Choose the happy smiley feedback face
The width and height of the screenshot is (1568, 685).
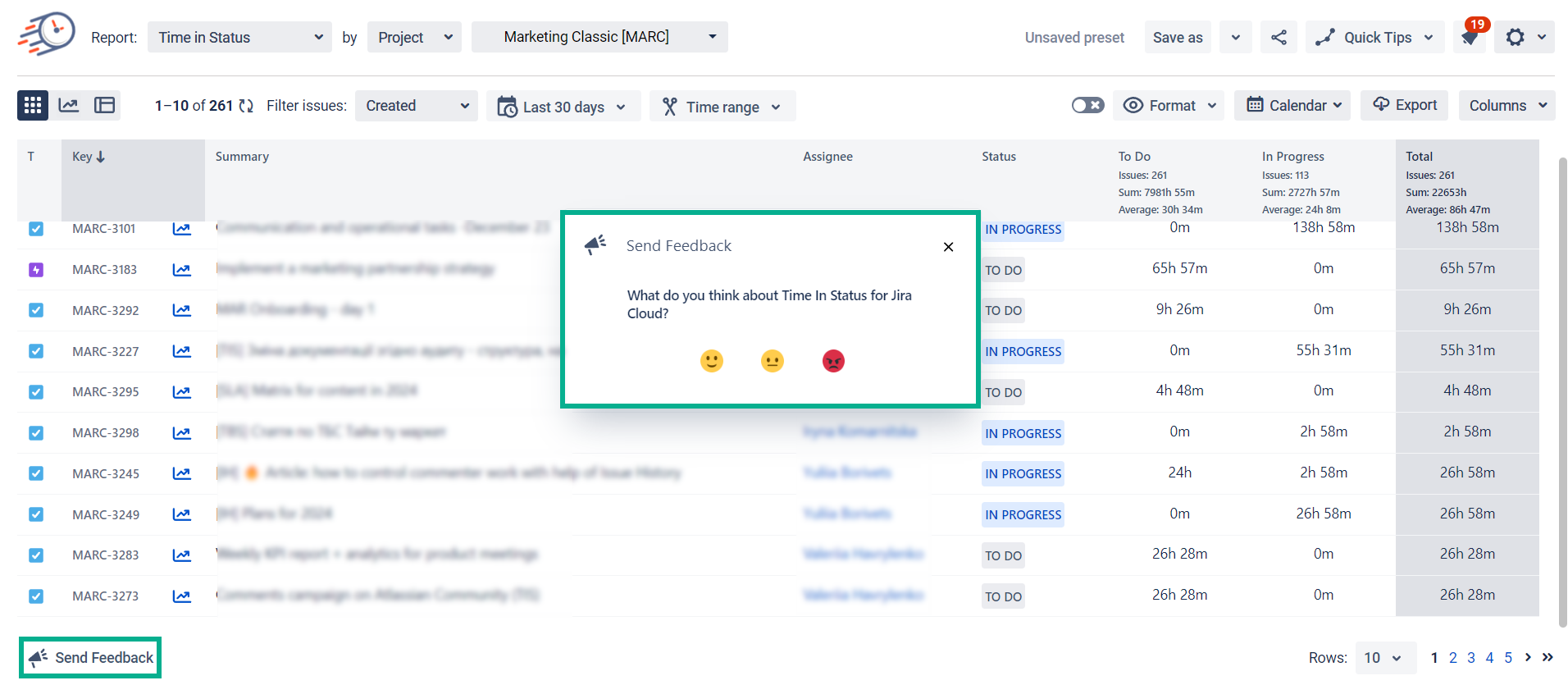[x=711, y=361]
